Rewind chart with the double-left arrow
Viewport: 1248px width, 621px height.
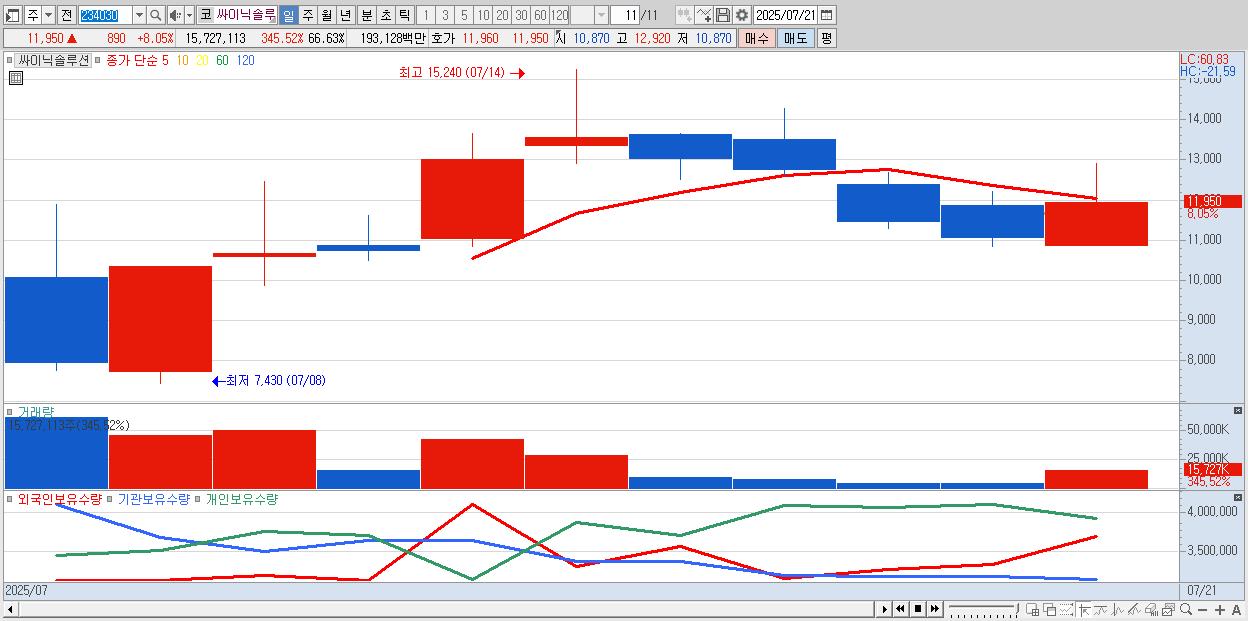[900, 609]
